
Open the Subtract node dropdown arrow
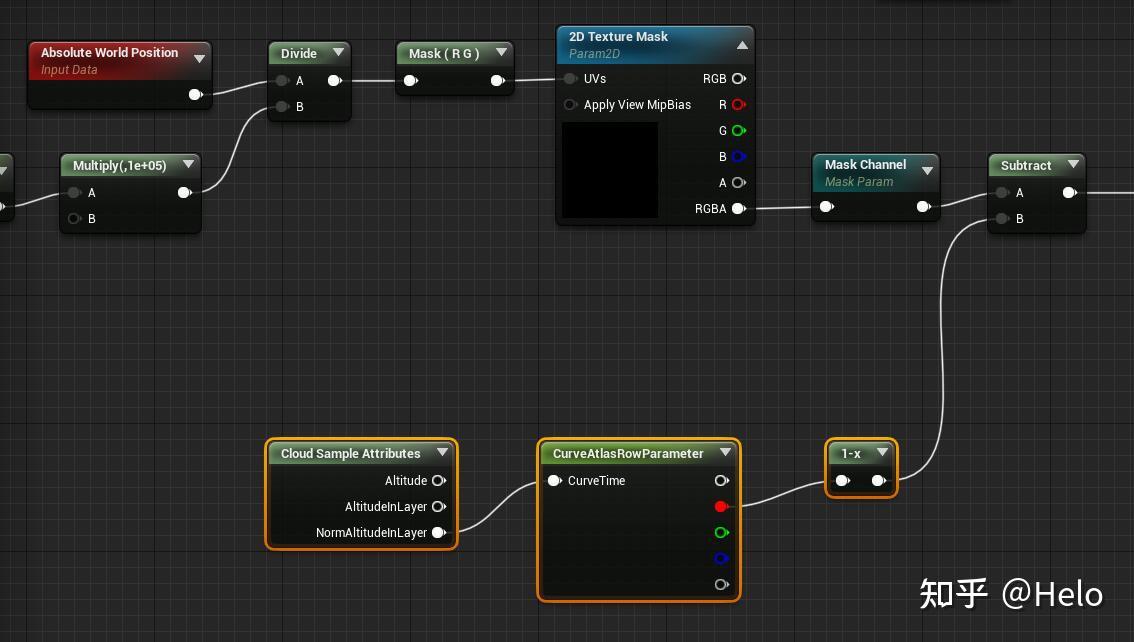[1074, 164]
